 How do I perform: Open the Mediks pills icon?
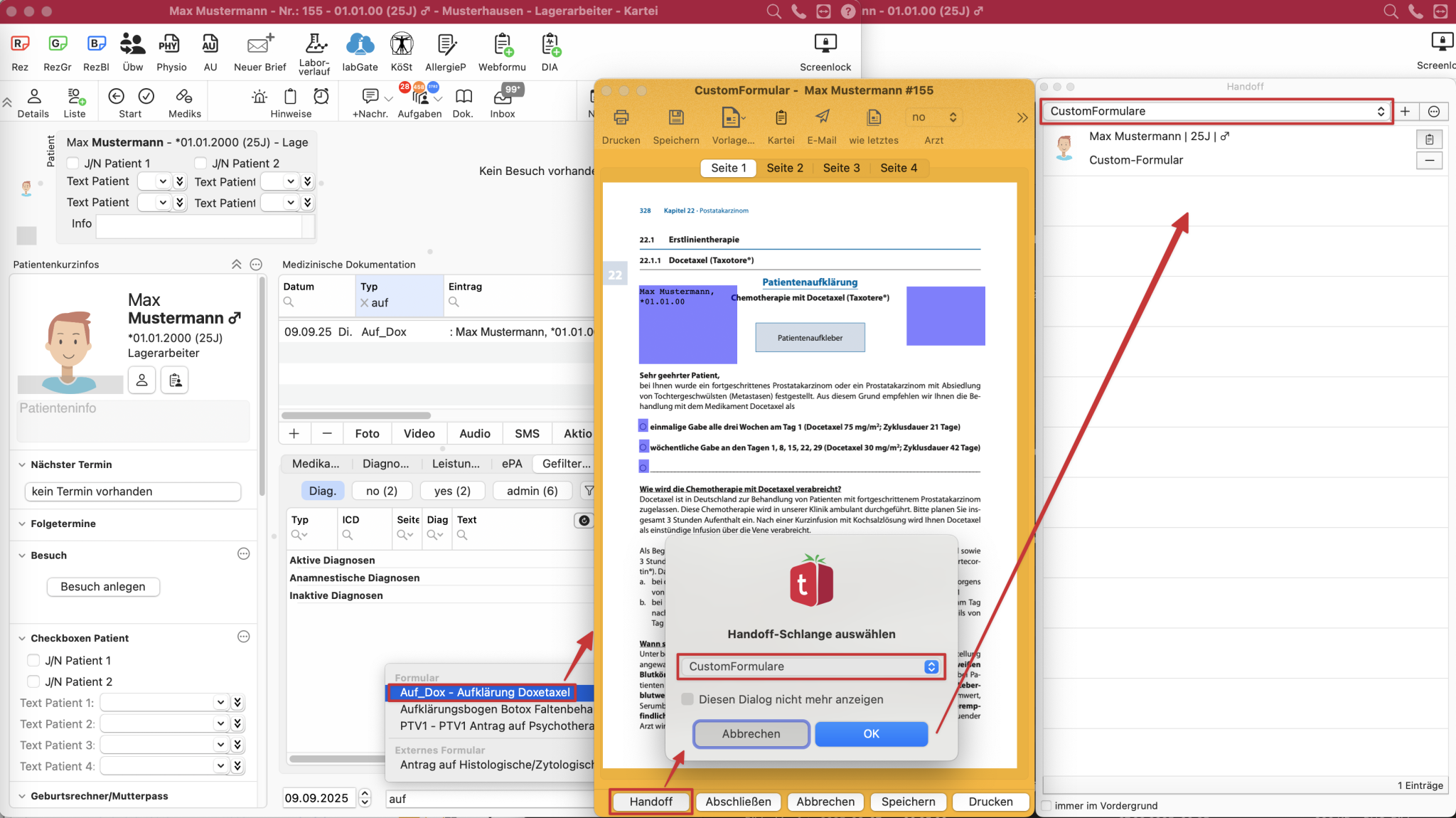click(184, 96)
